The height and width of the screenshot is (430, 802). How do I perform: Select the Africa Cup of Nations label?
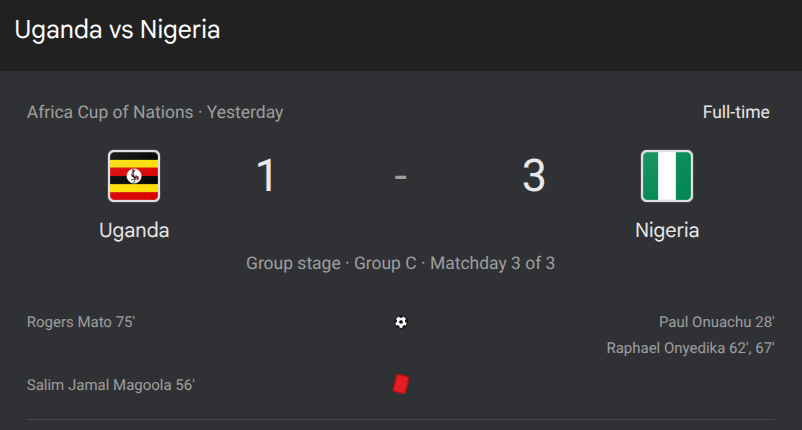click(x=110, y=112)
